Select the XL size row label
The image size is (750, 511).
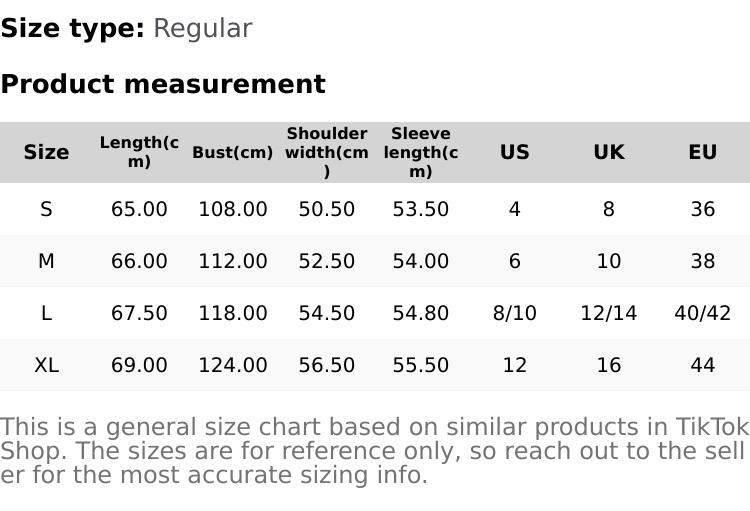tap(46, 365)
